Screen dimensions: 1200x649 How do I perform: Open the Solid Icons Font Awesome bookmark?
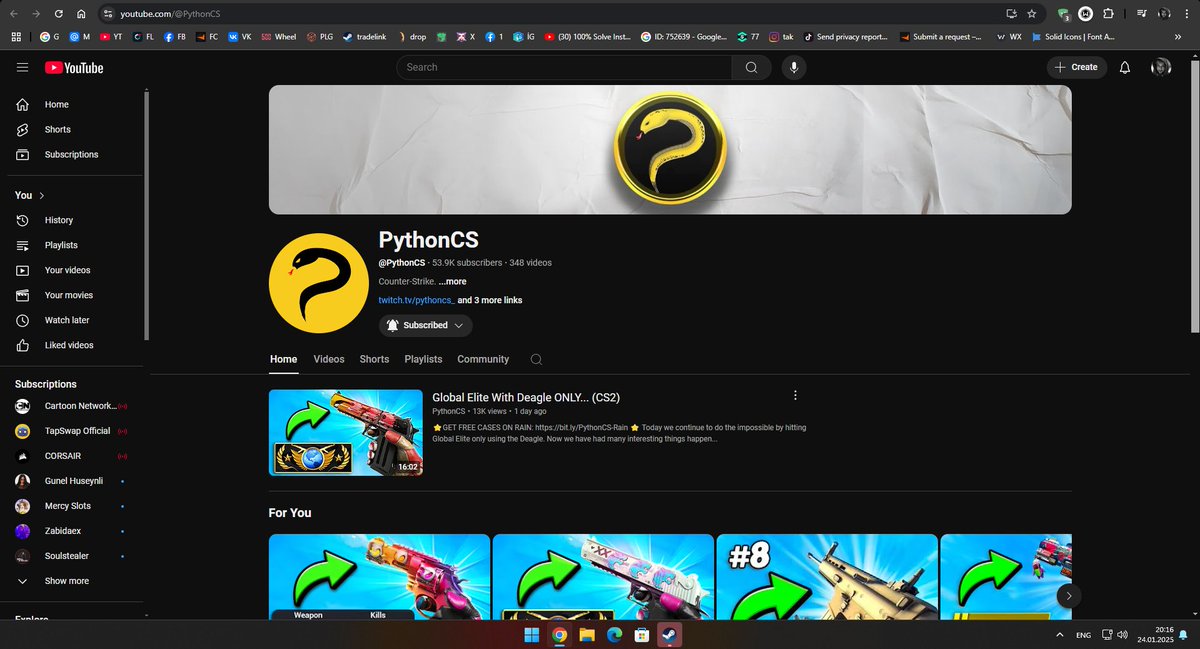[x=1071, y=36]
